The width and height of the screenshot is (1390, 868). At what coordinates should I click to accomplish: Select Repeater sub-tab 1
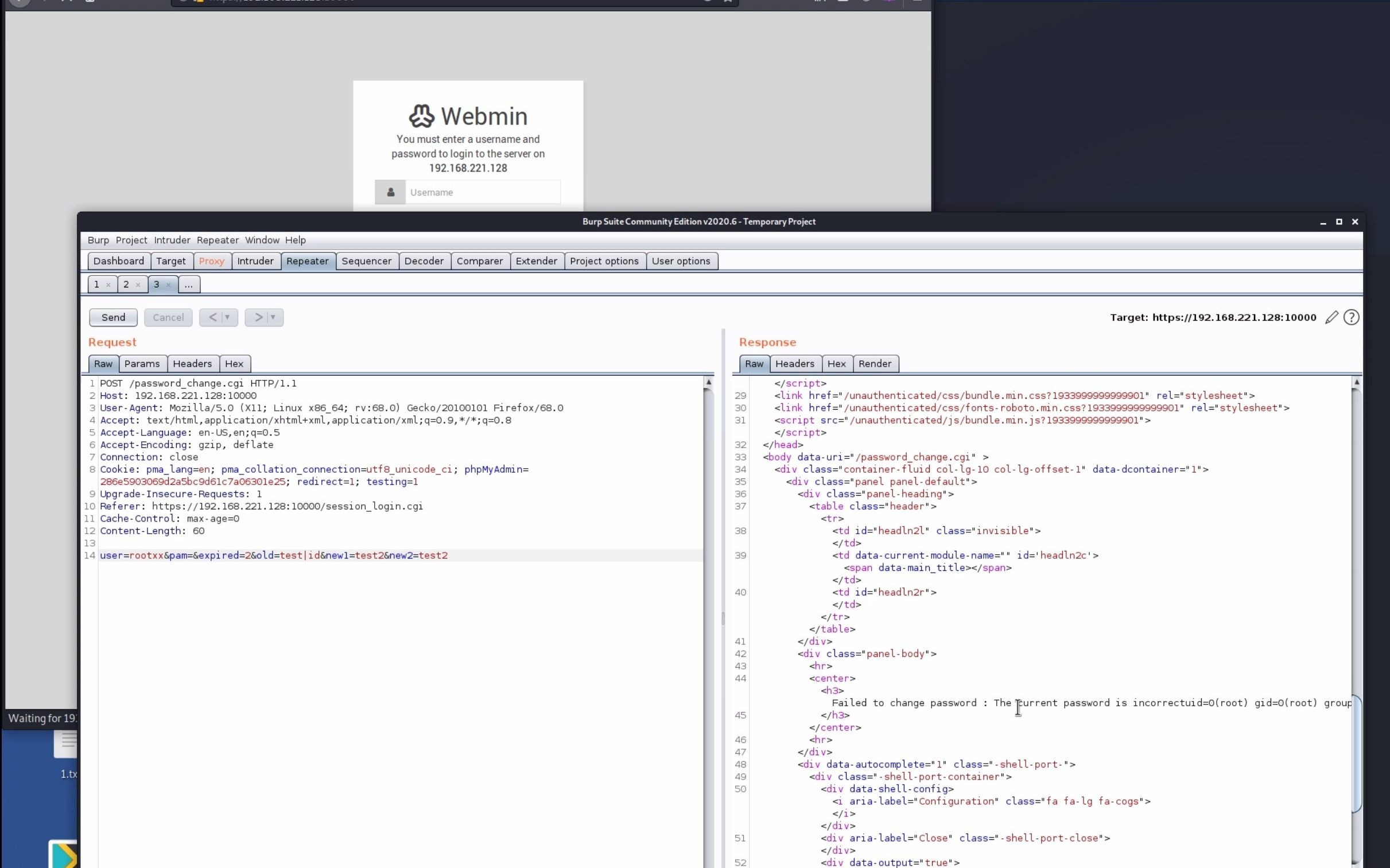tap(96, 285)
